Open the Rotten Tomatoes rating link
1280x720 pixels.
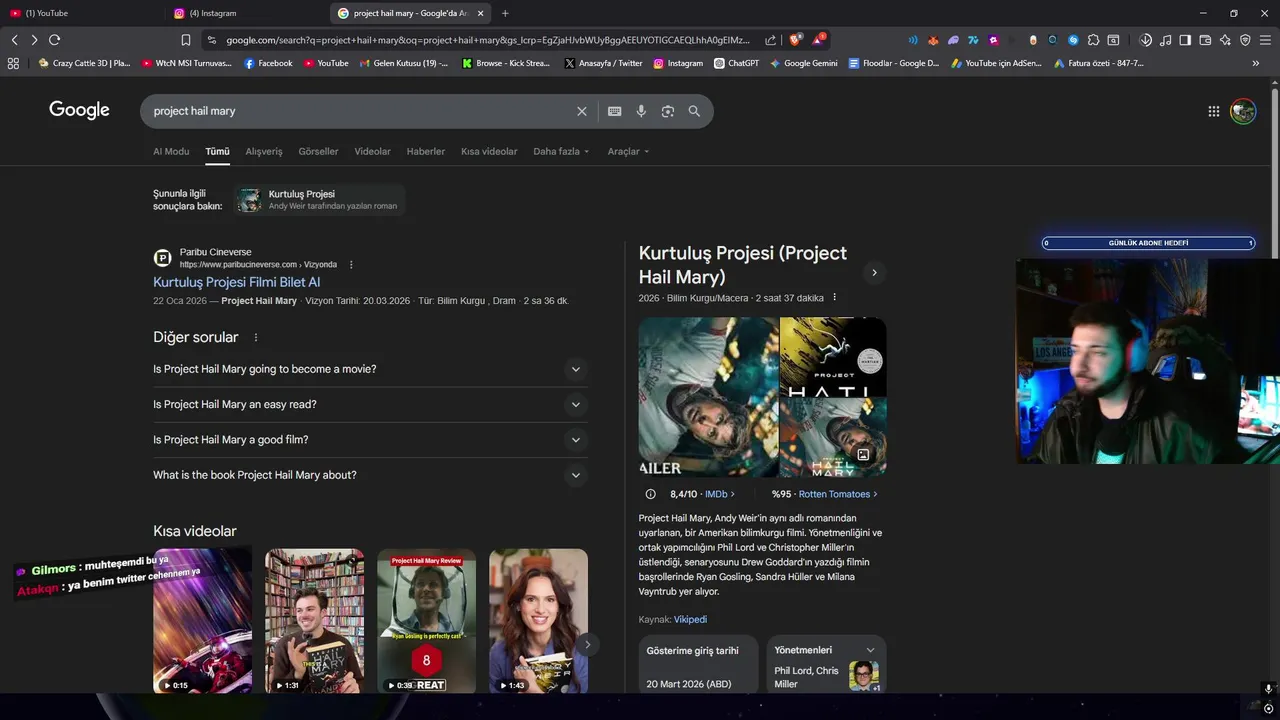tap(837, 494)
